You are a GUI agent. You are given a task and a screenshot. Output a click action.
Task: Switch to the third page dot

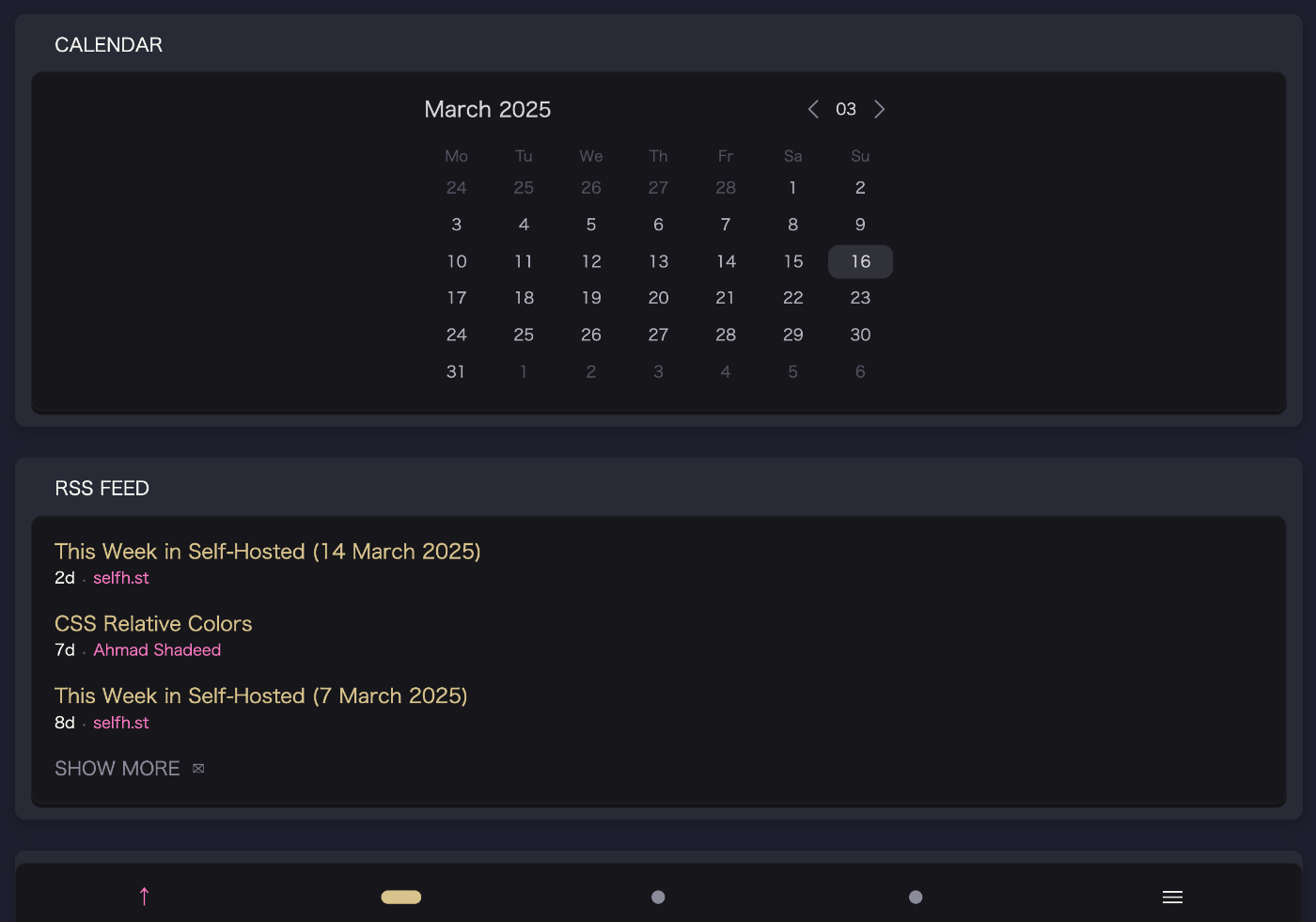(x=916, y=898)
